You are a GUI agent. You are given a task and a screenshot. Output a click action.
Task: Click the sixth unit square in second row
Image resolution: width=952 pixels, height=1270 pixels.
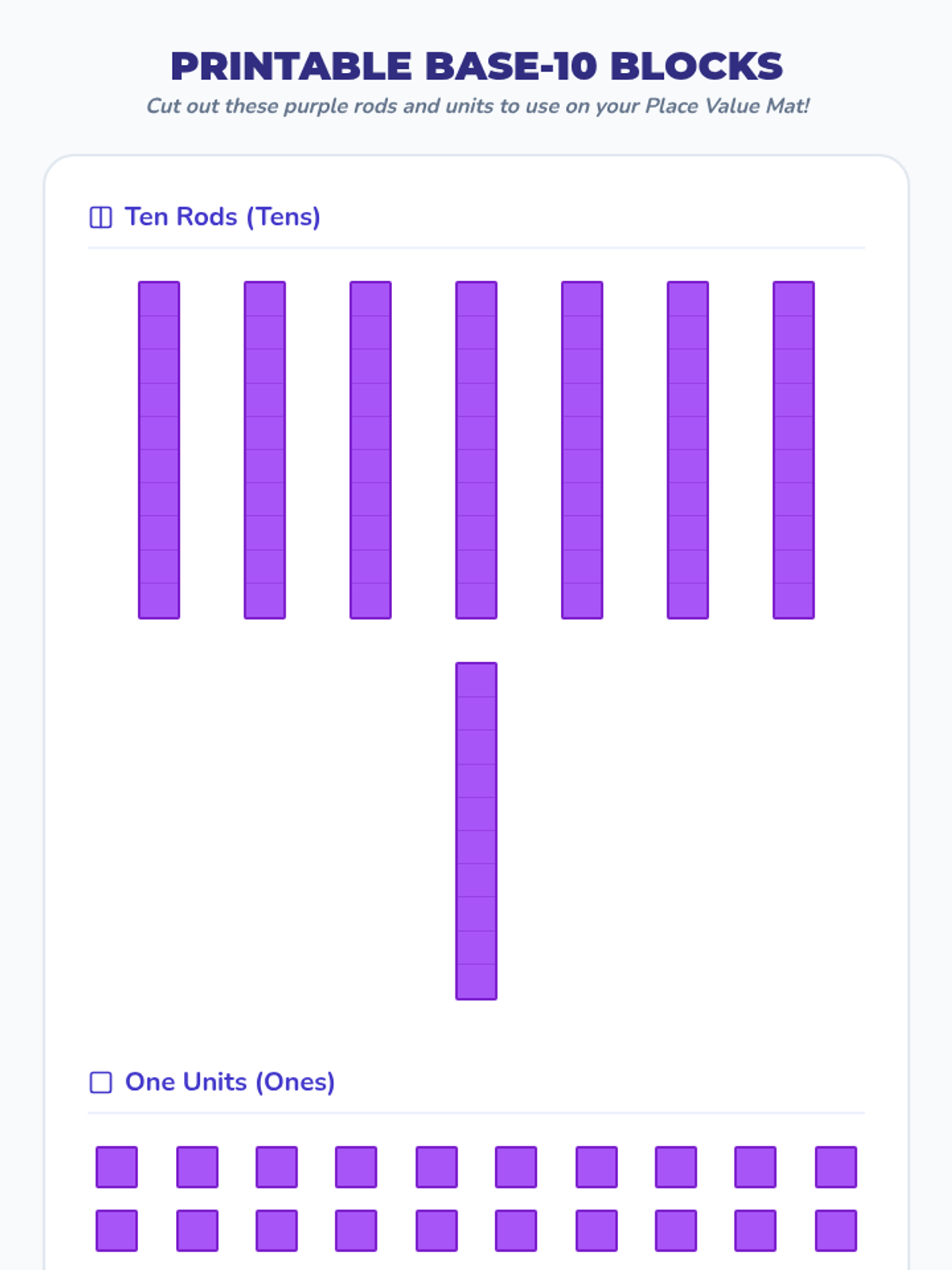click(516, 1230)
